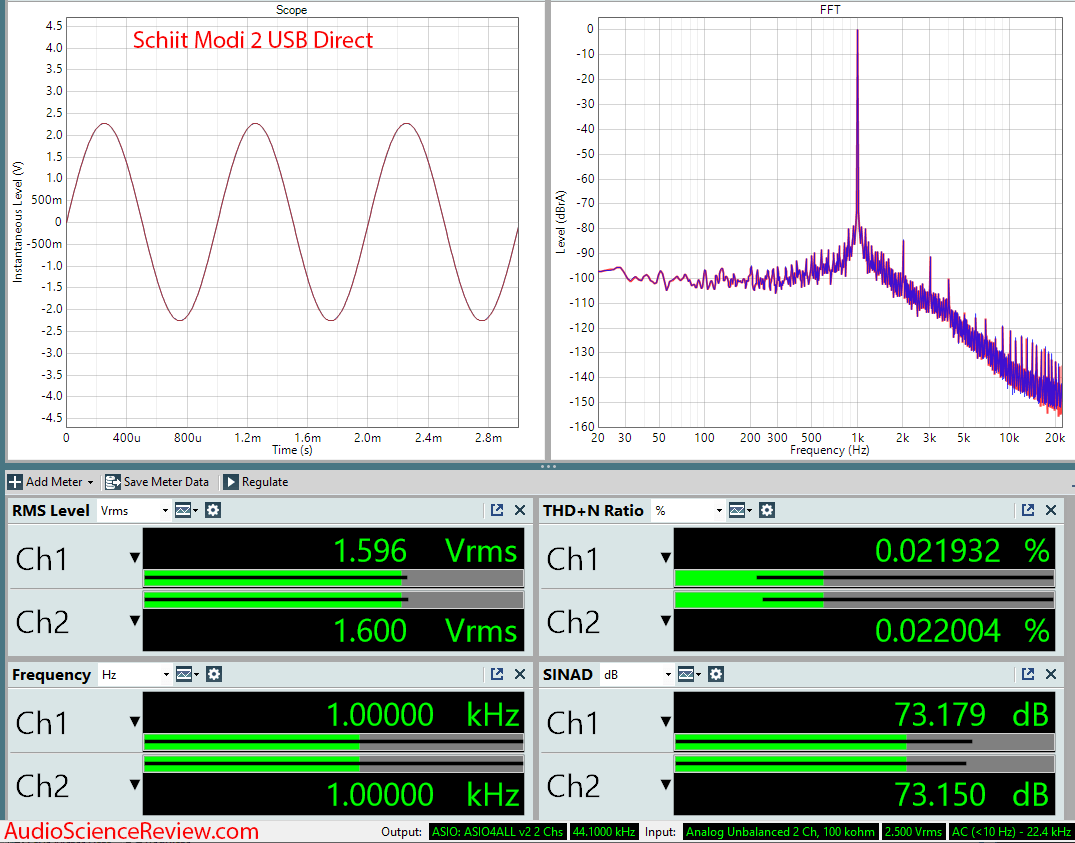Click the 1.596 Vrms reading

(x=425, y=551)
